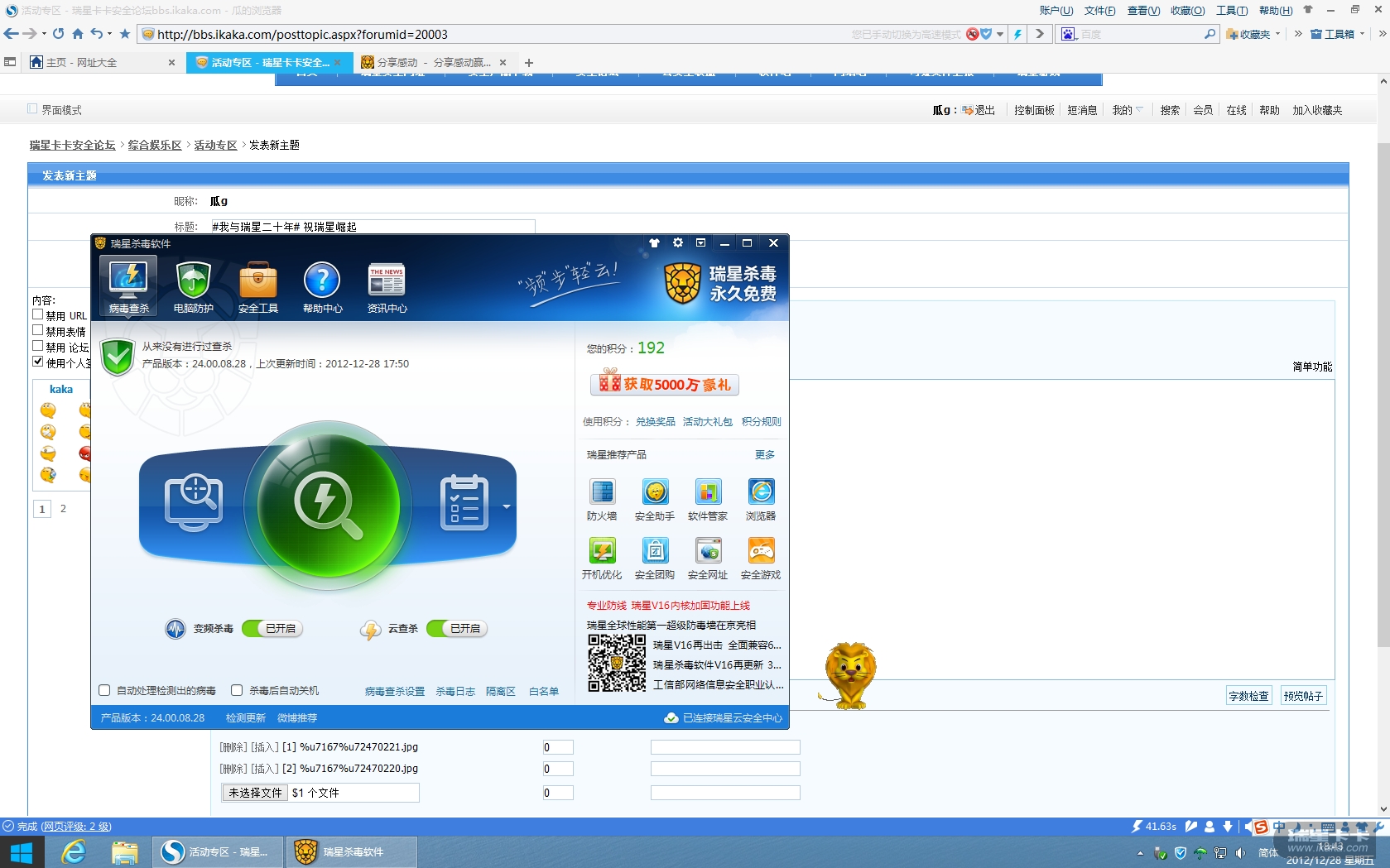Click the lightning speed-mode icon in address bar
This screenshot has height=868, width=1390.
[1017, 34]
